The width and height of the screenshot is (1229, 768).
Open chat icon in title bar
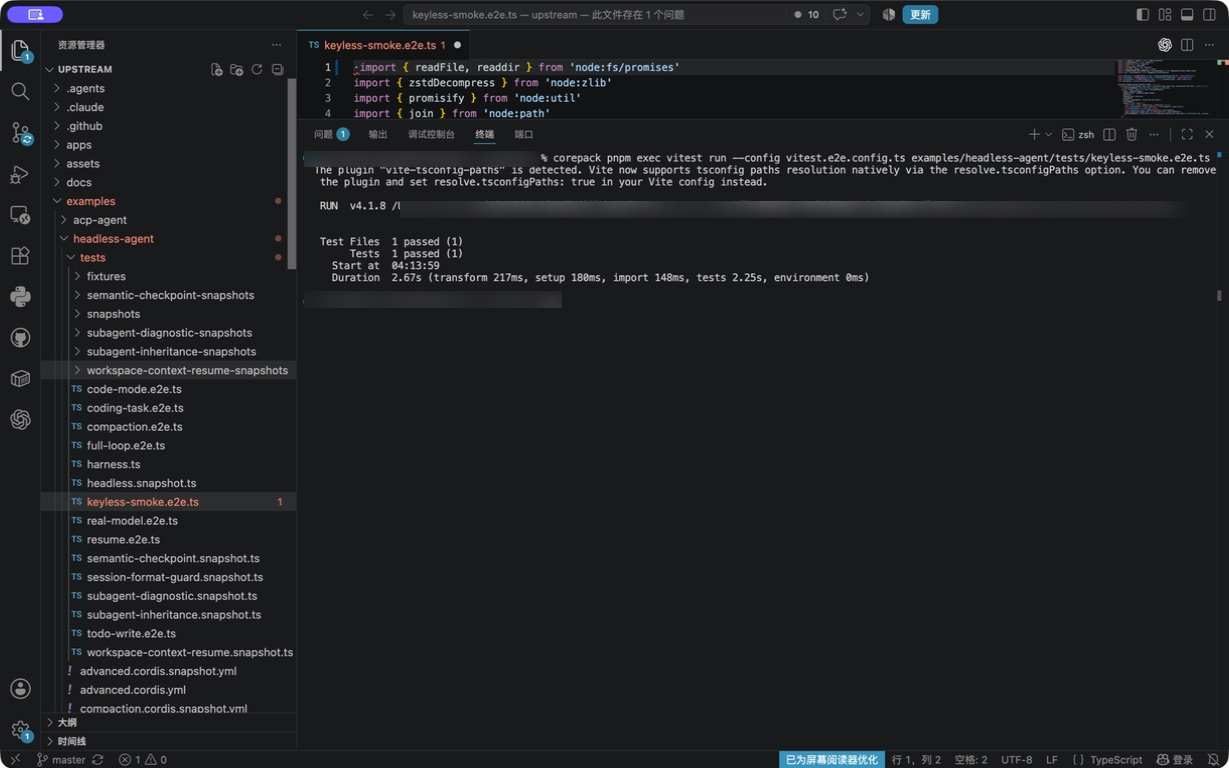pos(840,14)
